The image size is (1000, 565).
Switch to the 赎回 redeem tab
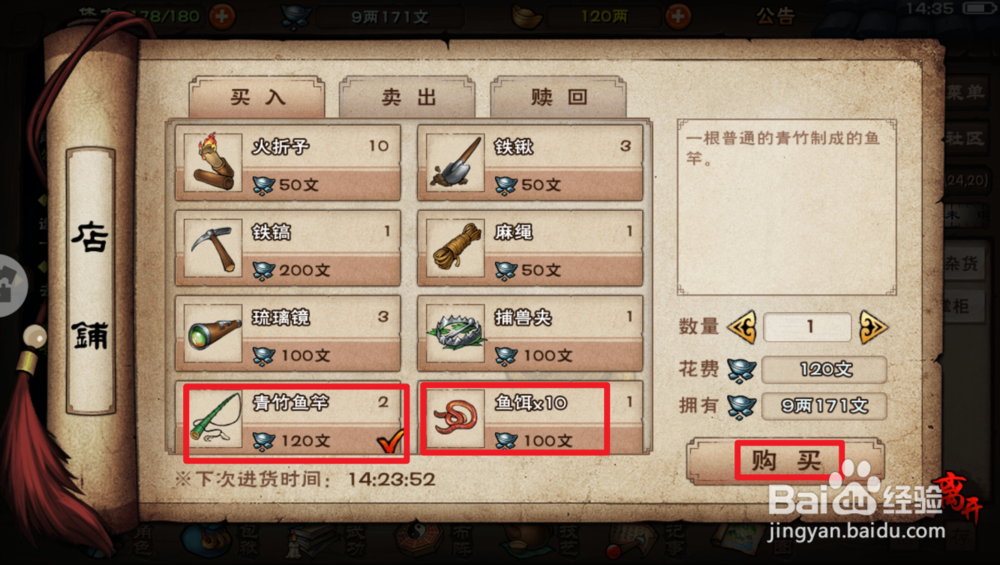click(559, 97)
